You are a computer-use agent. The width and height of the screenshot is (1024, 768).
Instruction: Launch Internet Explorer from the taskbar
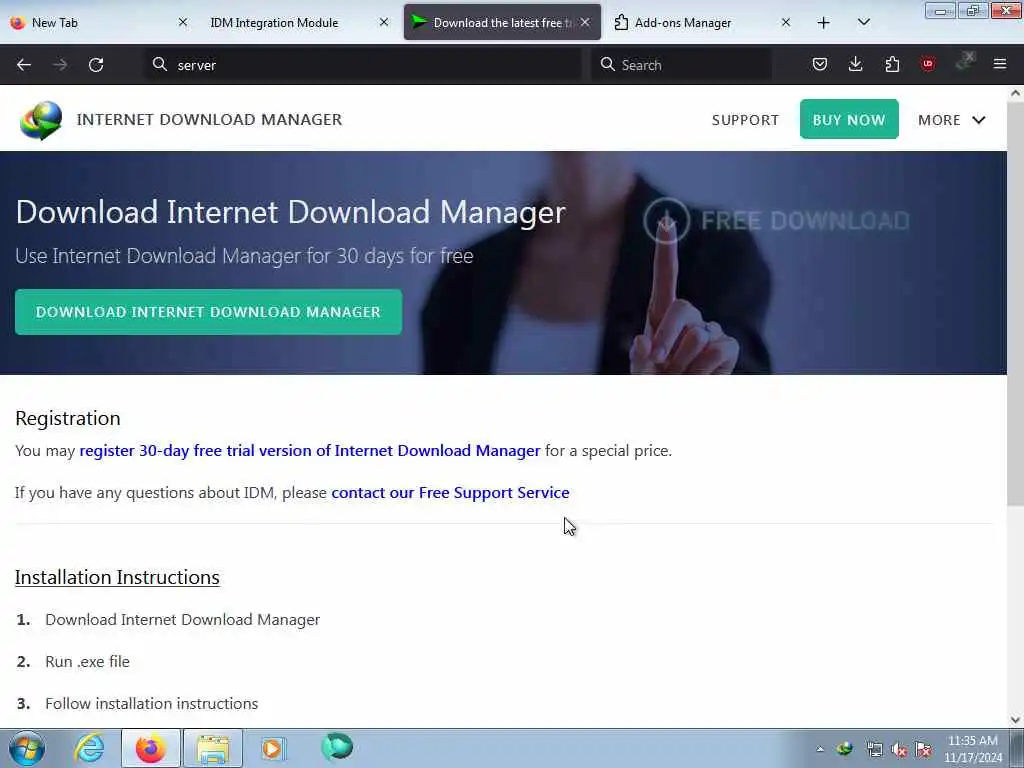(89, 748)
